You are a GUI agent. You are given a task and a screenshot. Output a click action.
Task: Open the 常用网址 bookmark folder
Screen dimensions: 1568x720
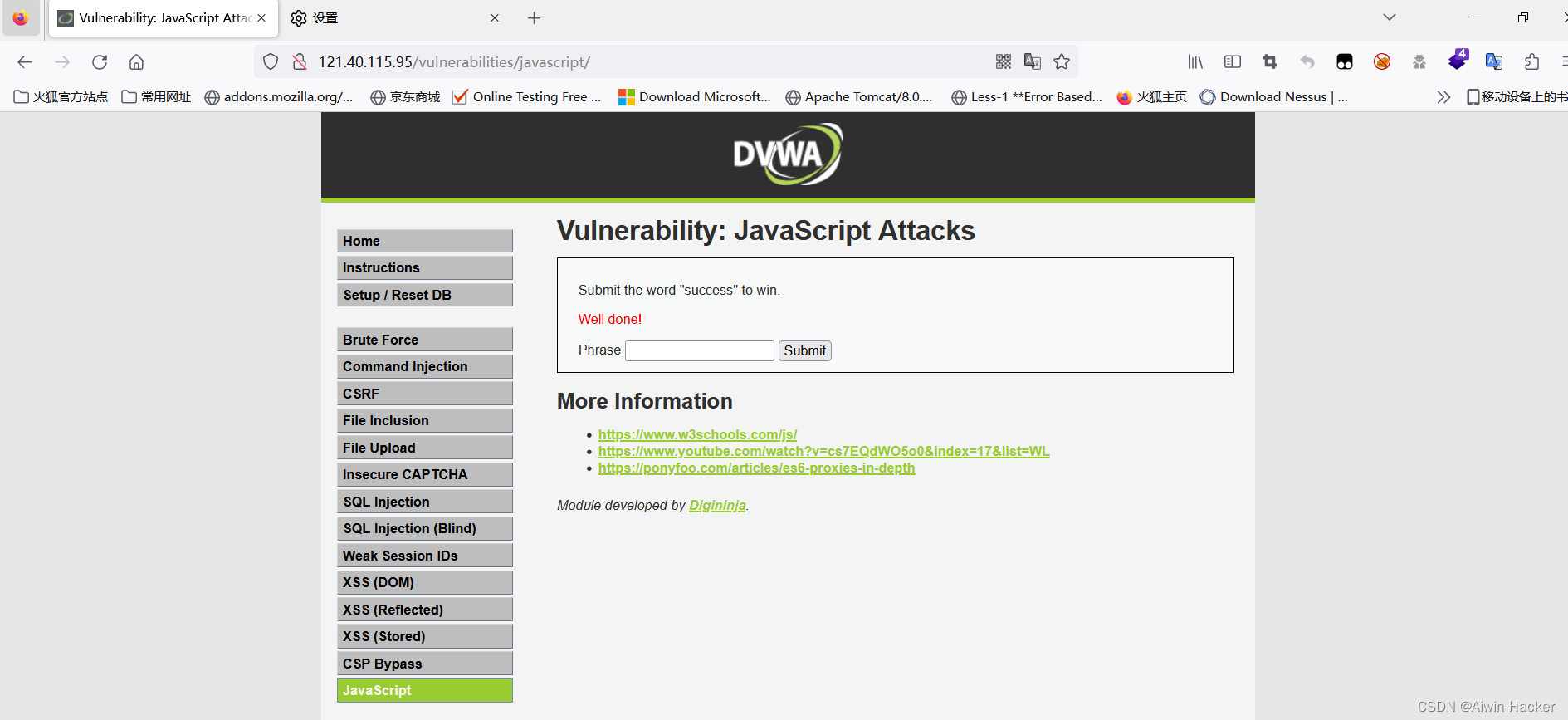(156, 97)
